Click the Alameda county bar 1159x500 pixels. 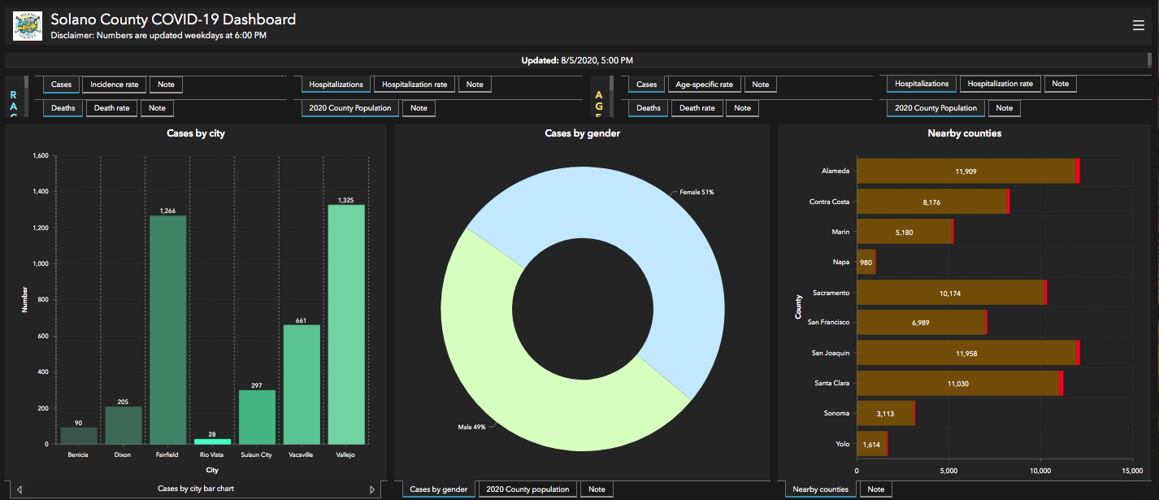[x=965, y=171]
